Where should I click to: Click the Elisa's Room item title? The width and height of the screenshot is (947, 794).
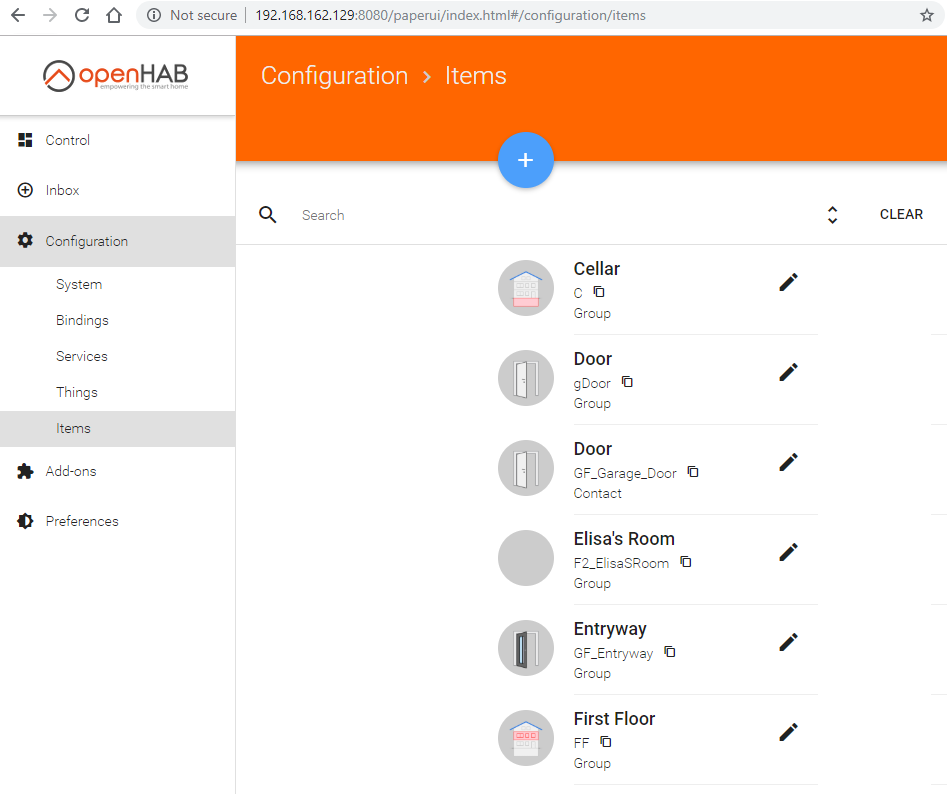[x=624, y=539]
